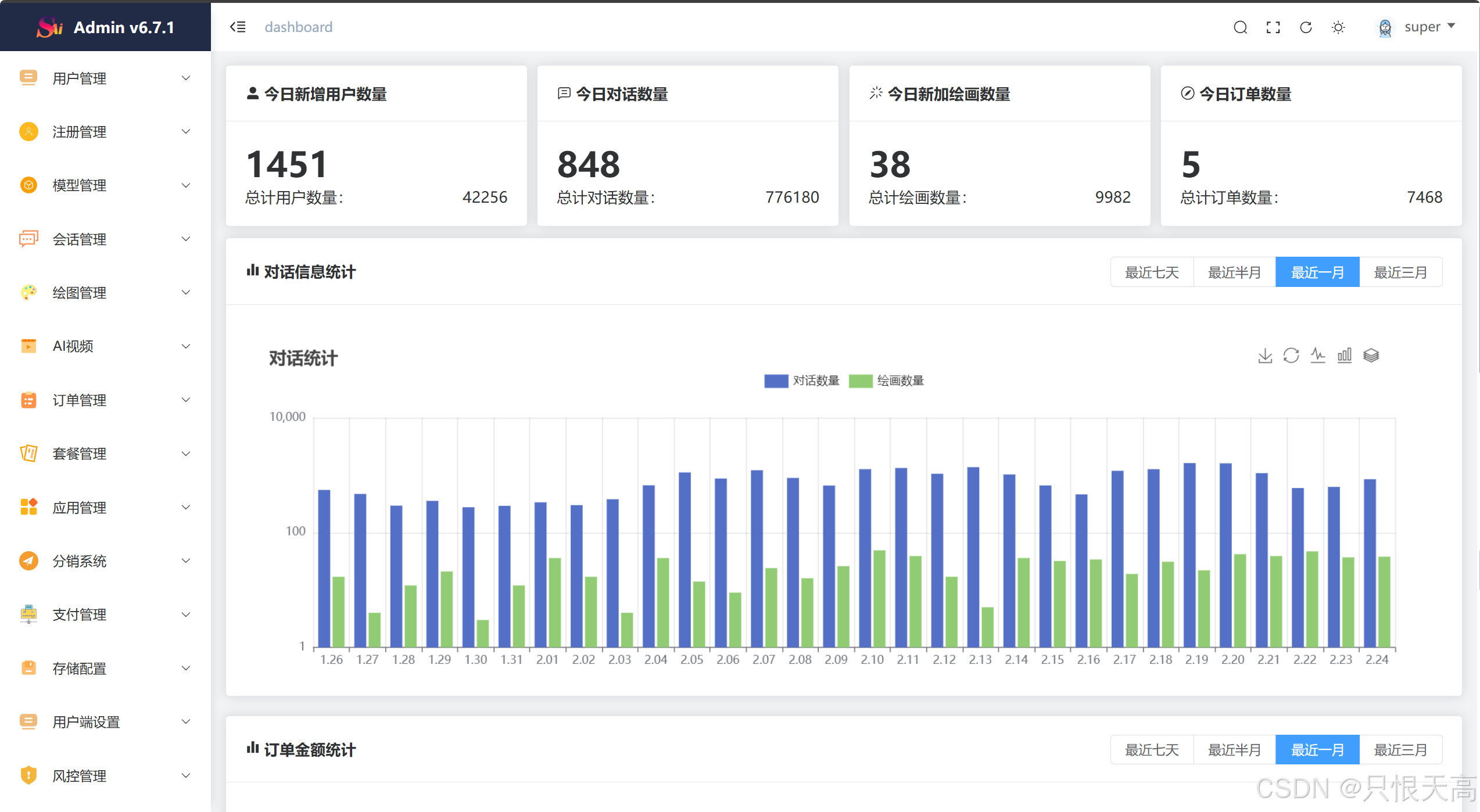The height and width of the screenshot is (812, 1480).
Task: Select 最近三月 in 对话信息统计
Action: 1400,272
